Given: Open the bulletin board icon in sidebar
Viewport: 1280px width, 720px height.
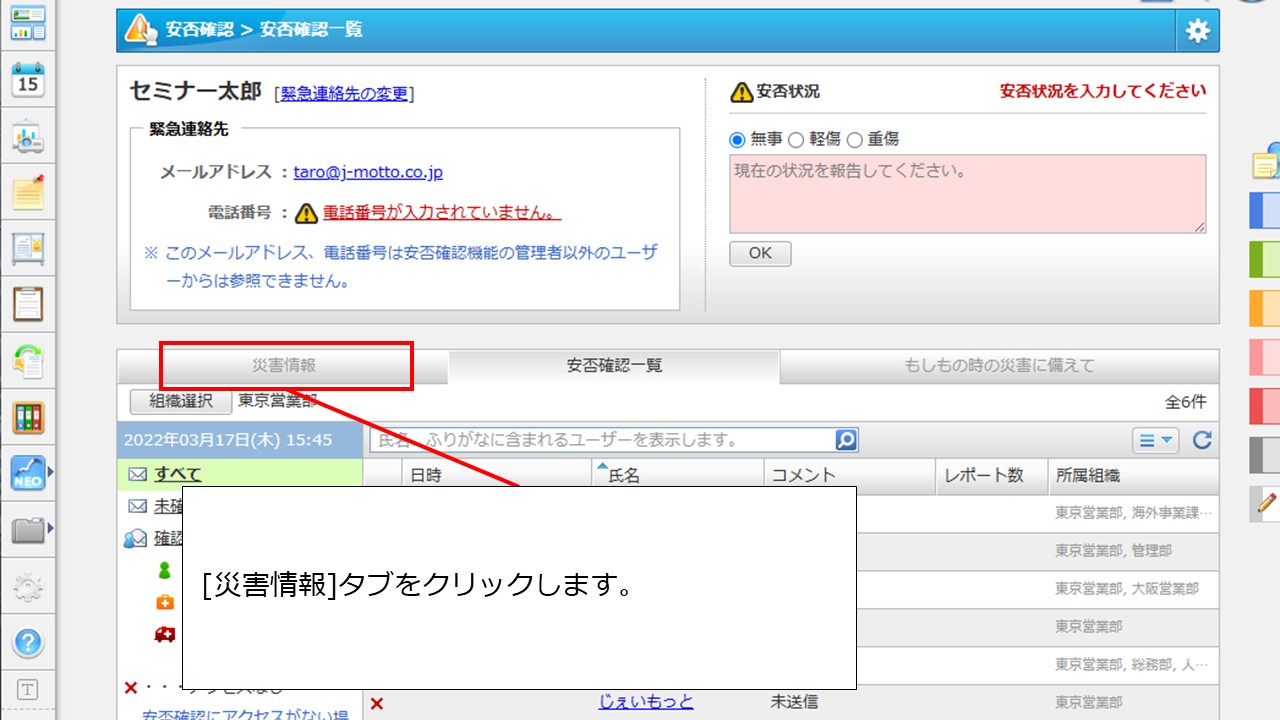Looking at the screenshot, I should [28, 248].
